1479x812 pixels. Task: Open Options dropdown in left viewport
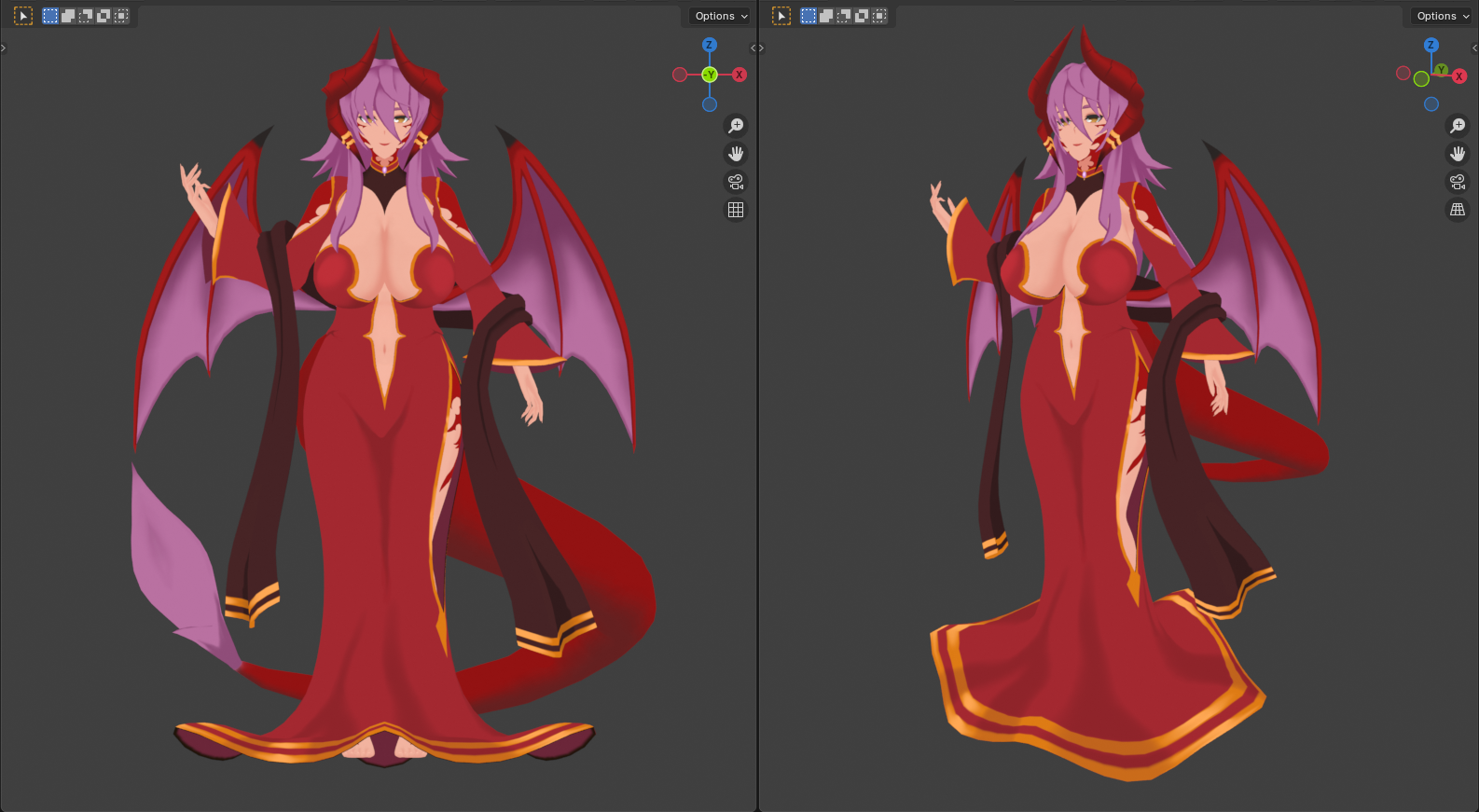click(721, 16)
